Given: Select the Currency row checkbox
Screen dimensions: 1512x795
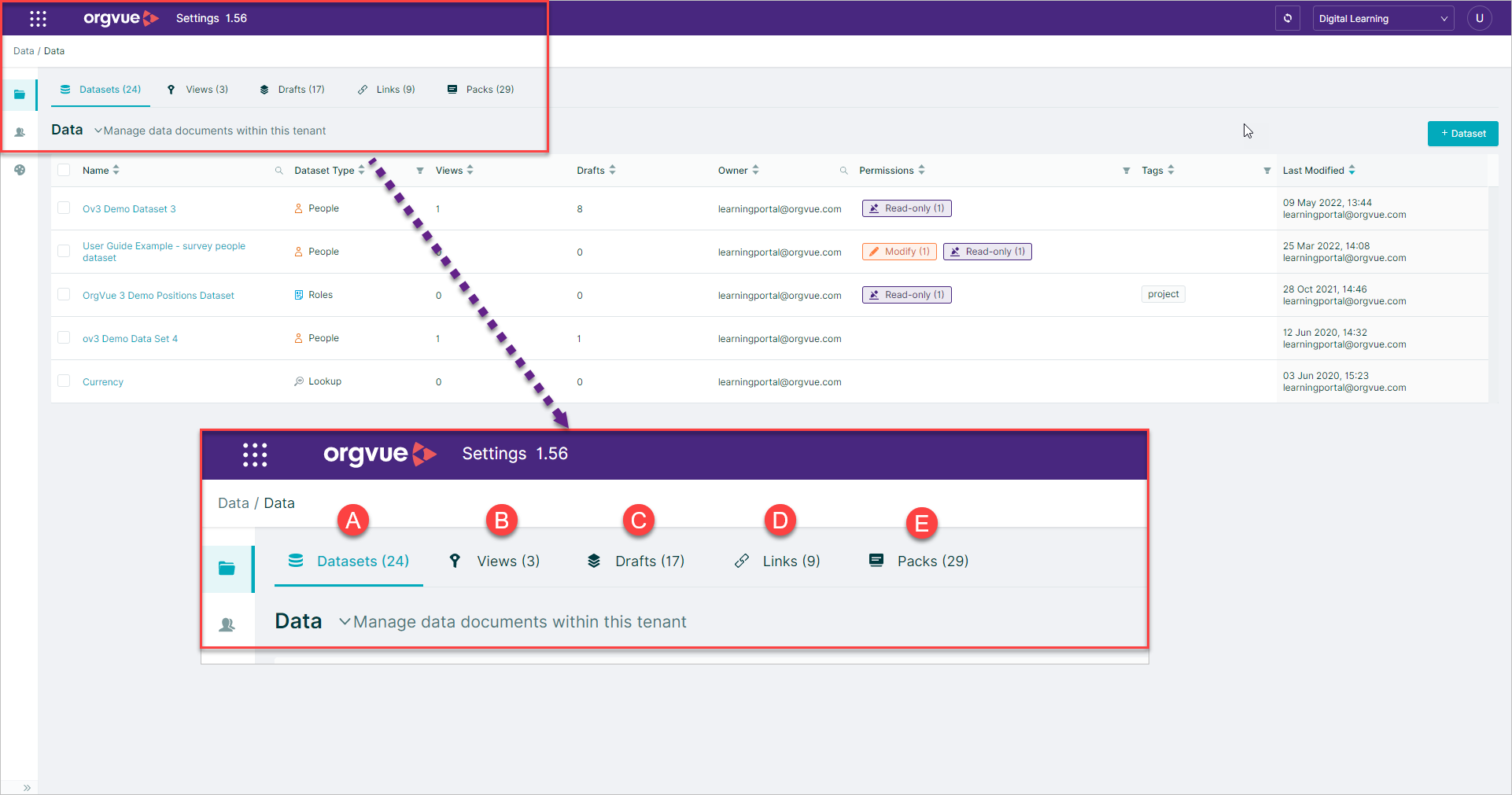Looking at the screenshot, I should (64, 381).
